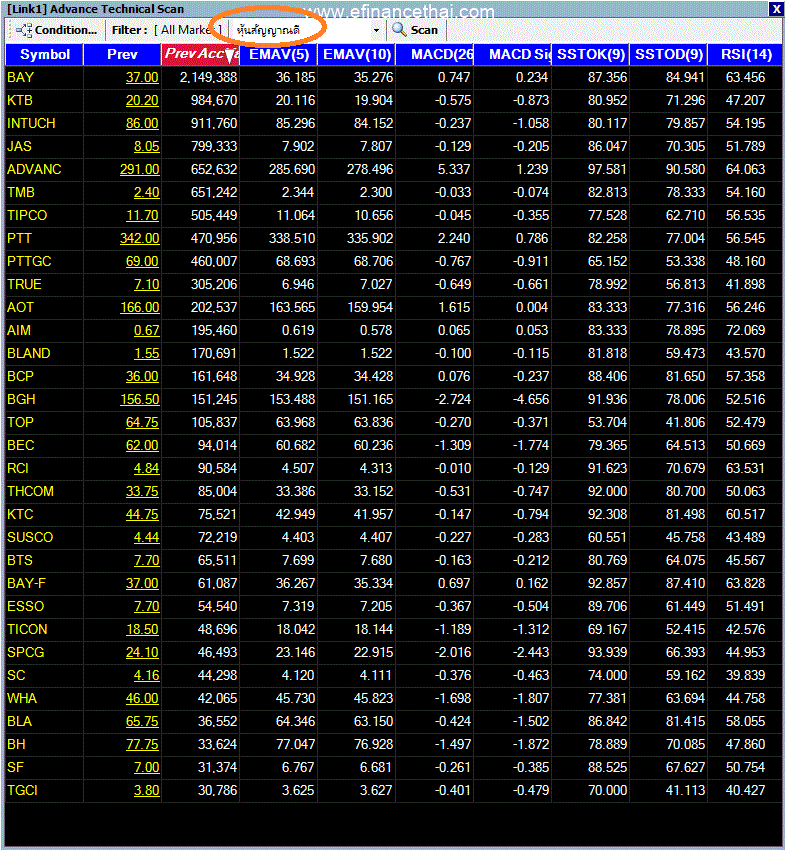Image resolution: width=785 pixels, height=851 pixels.
Task: Select the BCP symbol
Action: (x=21, y=377)
